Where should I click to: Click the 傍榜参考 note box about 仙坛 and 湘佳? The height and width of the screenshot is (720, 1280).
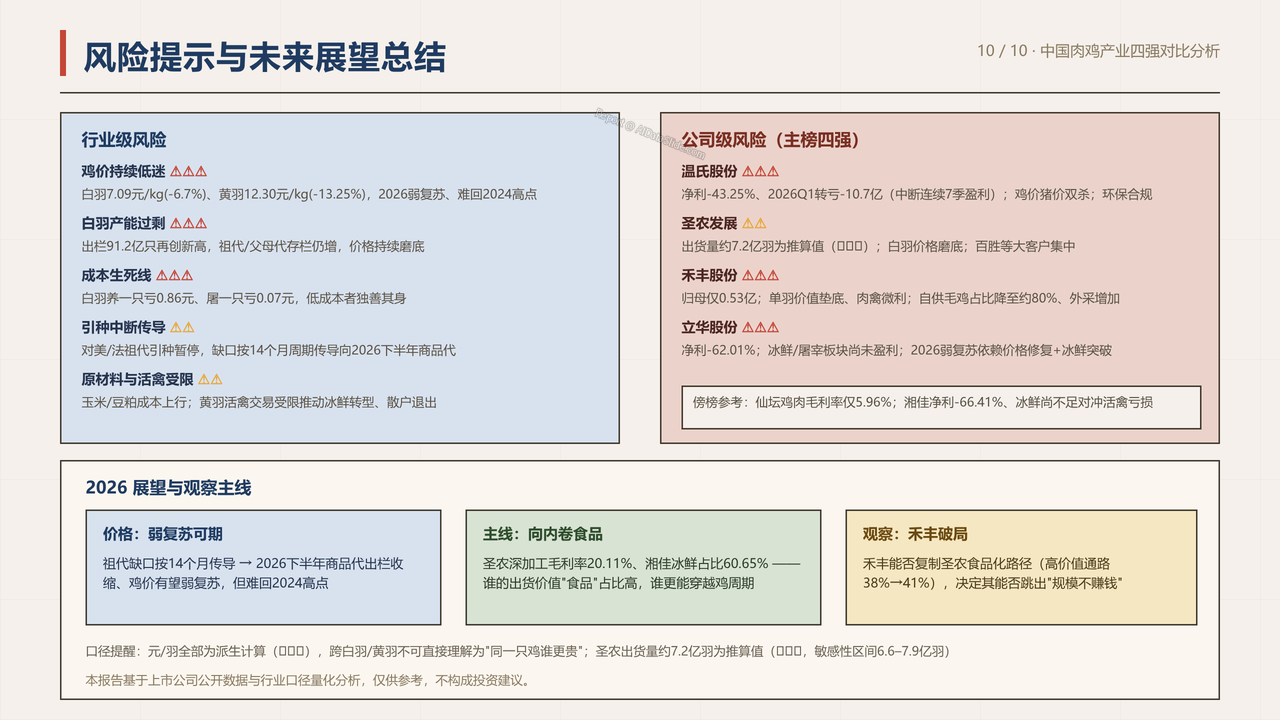[941, 407]
